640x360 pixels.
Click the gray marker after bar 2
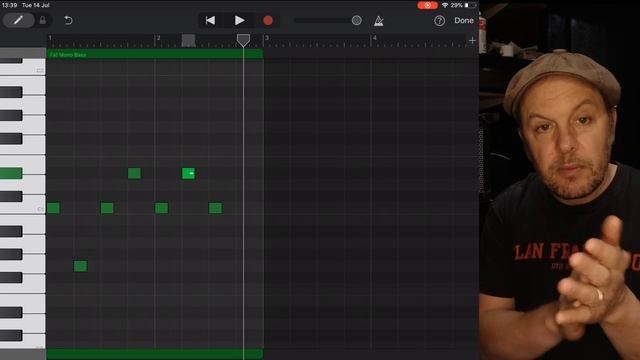tap(188, 40)
